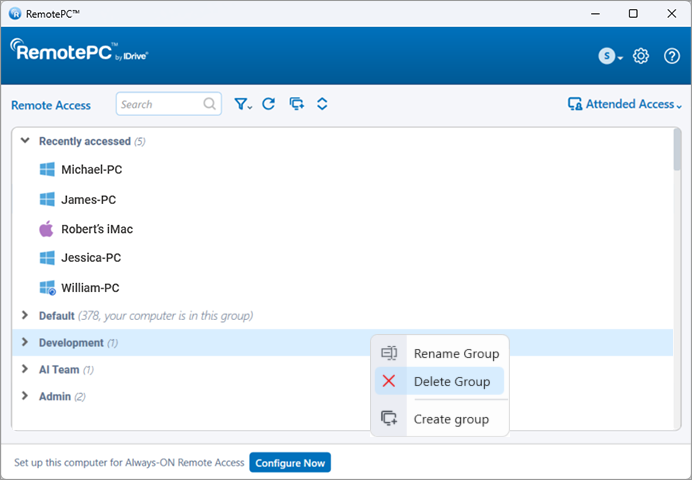Click the expand/collapse all groups icon

coord(322,104)
